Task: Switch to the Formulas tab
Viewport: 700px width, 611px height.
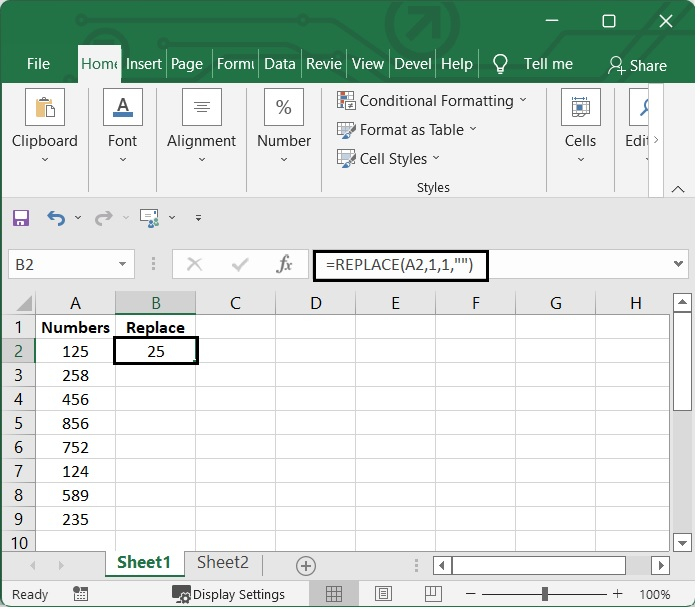Action: tap(235, 64)
